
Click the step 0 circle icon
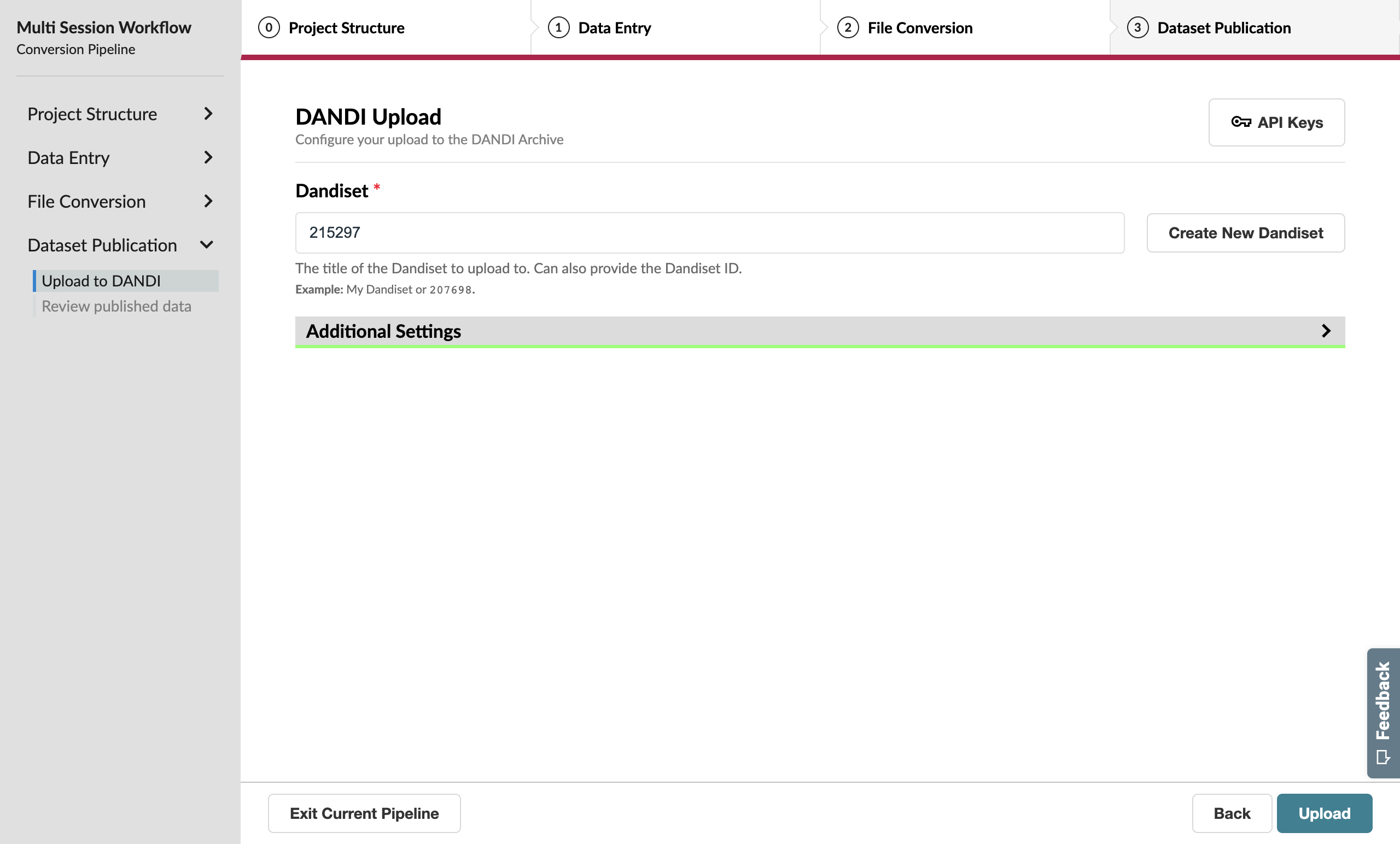269,28
